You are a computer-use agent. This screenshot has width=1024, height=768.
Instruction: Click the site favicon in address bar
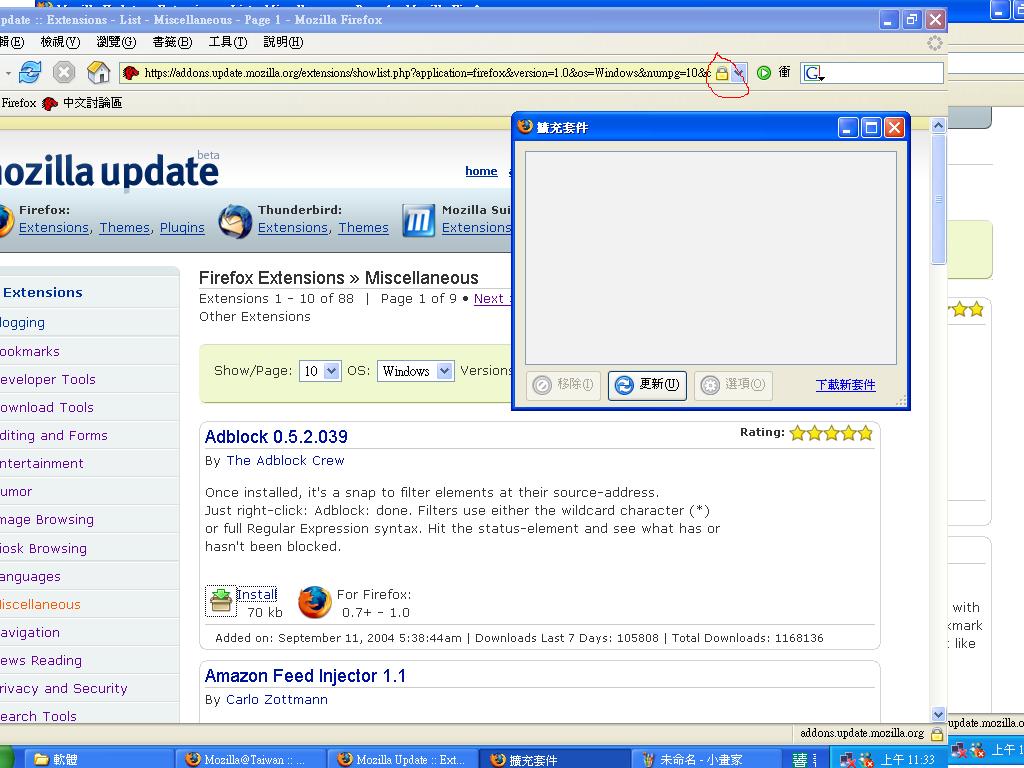[x=131, y=73]
